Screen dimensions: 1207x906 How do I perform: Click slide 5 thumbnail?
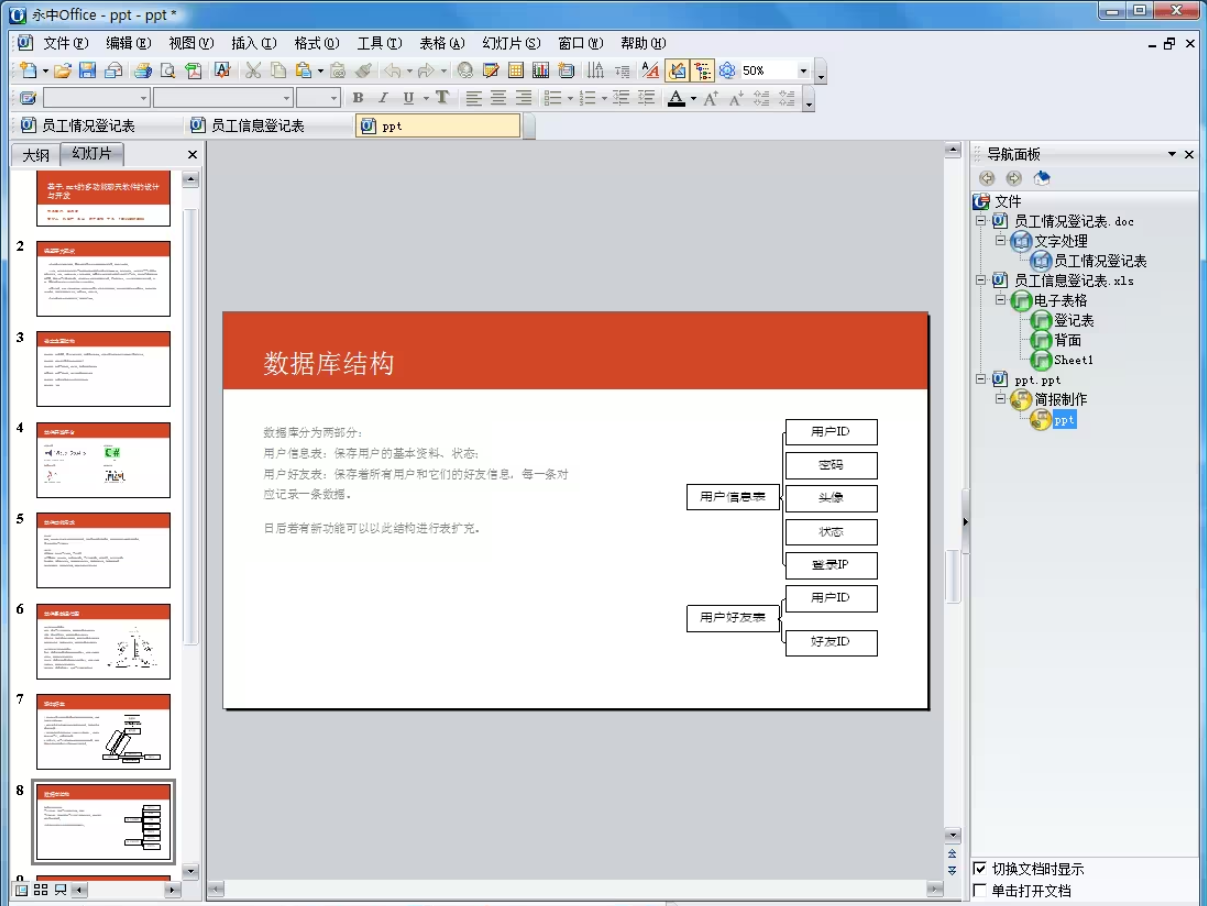pos(103,550)
